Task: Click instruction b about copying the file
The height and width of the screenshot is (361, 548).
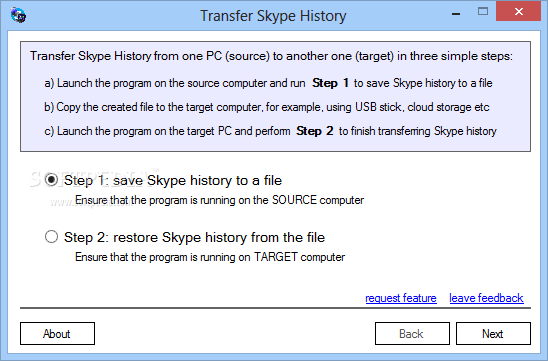Action: pyautogui.click(x=267, y=107)
